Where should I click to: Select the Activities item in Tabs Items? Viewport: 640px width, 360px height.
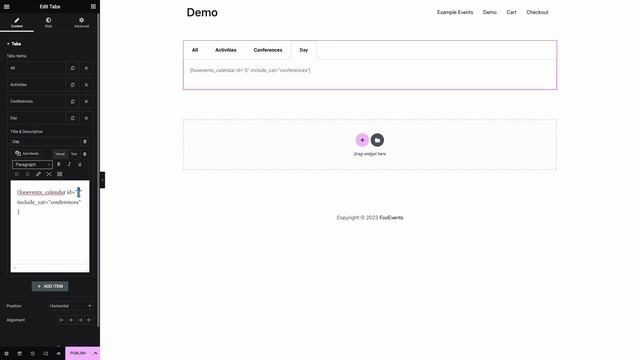click(x=36, y=85)
